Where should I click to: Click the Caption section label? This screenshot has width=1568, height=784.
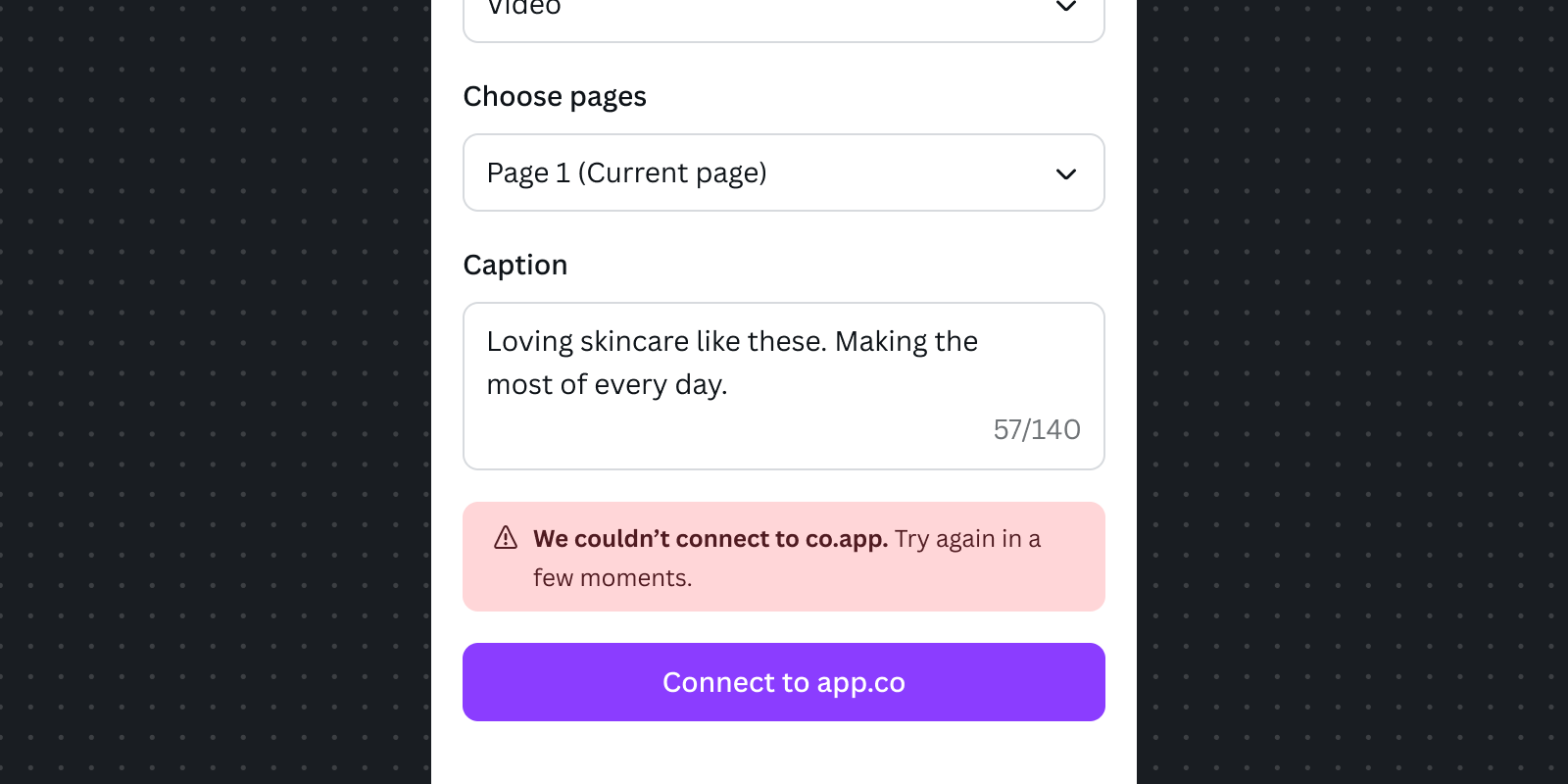[x=514, y=265]
